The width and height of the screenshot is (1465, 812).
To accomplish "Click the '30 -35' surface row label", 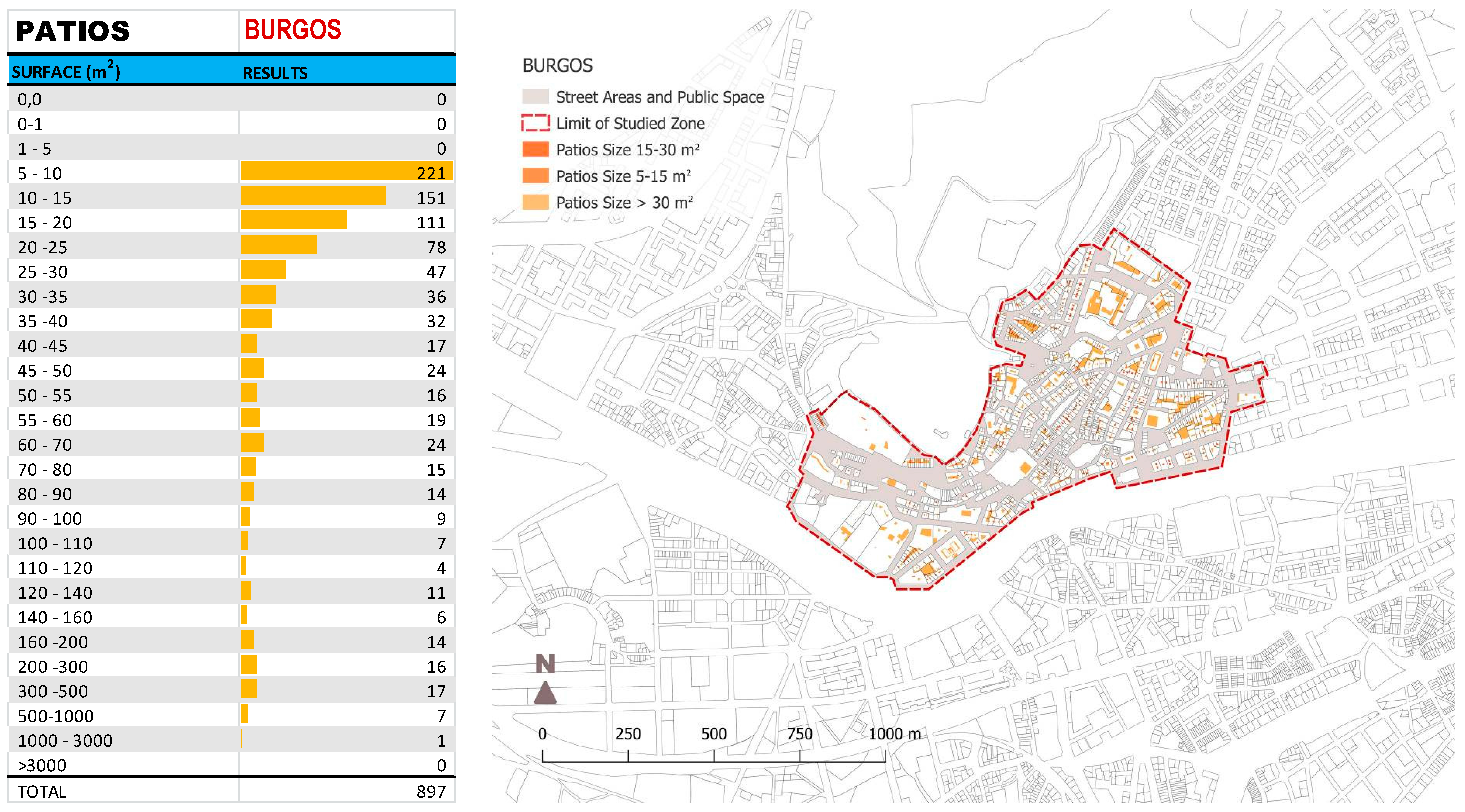I will point(42,297).
